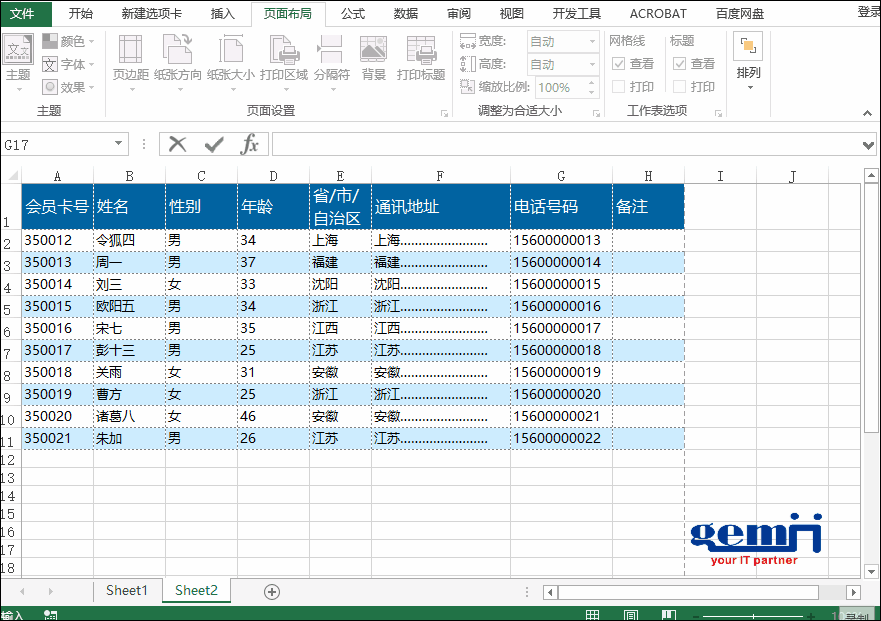The image size is (881, 621).
Task: Toggle 标题 查看 (Headings View) checkbox
Action: 680,64
